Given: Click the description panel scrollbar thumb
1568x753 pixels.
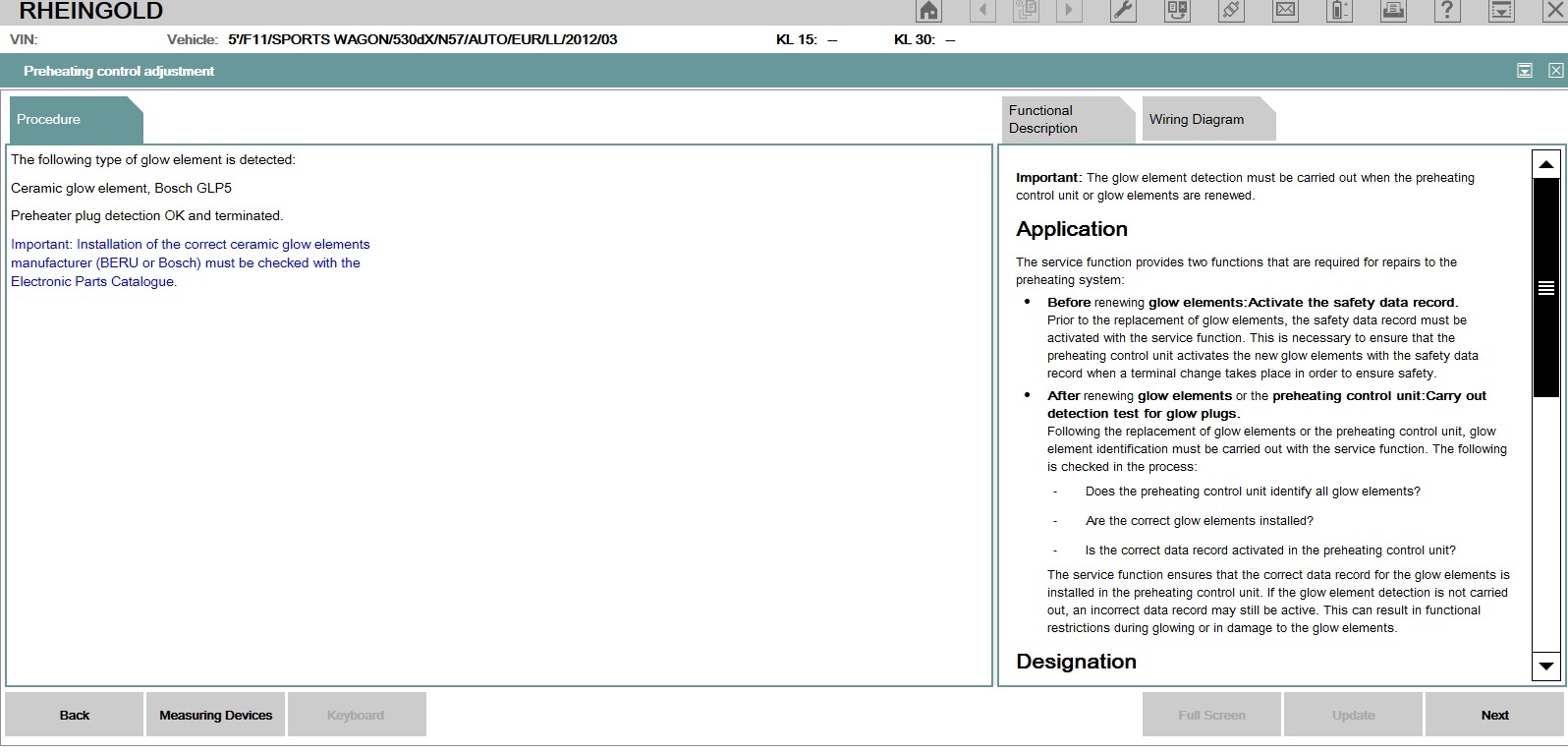Looking at the screenshot, I should (x=1545, y=287).
